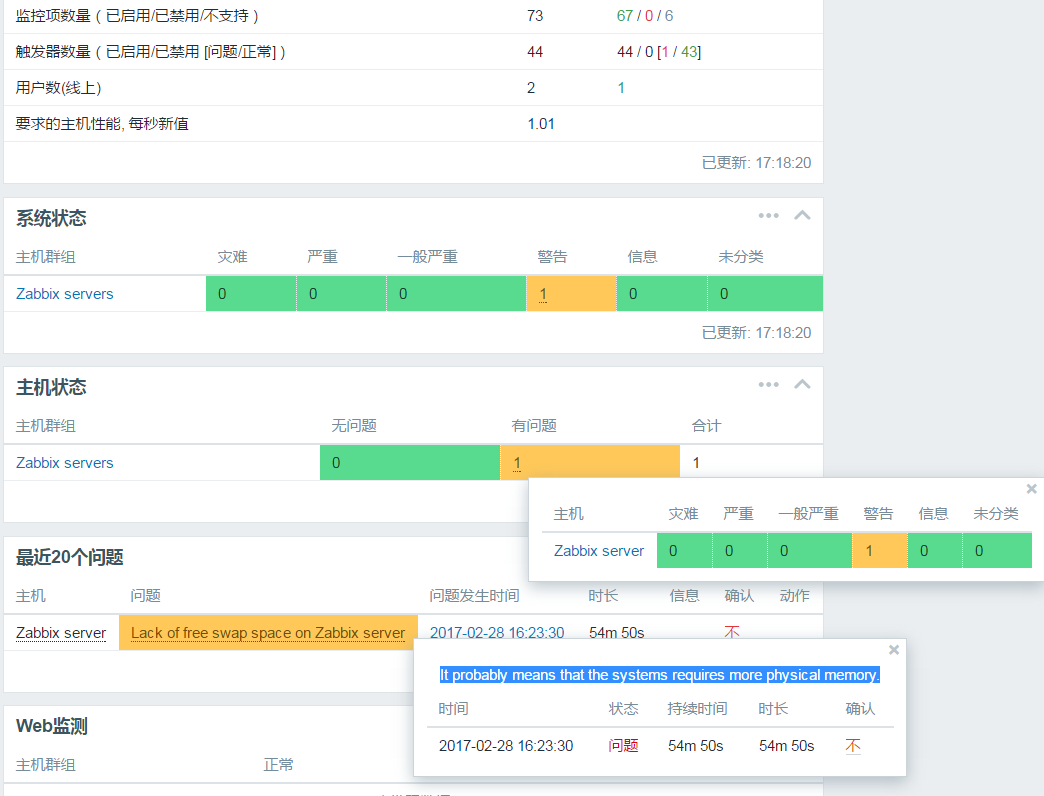Click the online user count for 用户数(线上)

click(x=621, y=88)
